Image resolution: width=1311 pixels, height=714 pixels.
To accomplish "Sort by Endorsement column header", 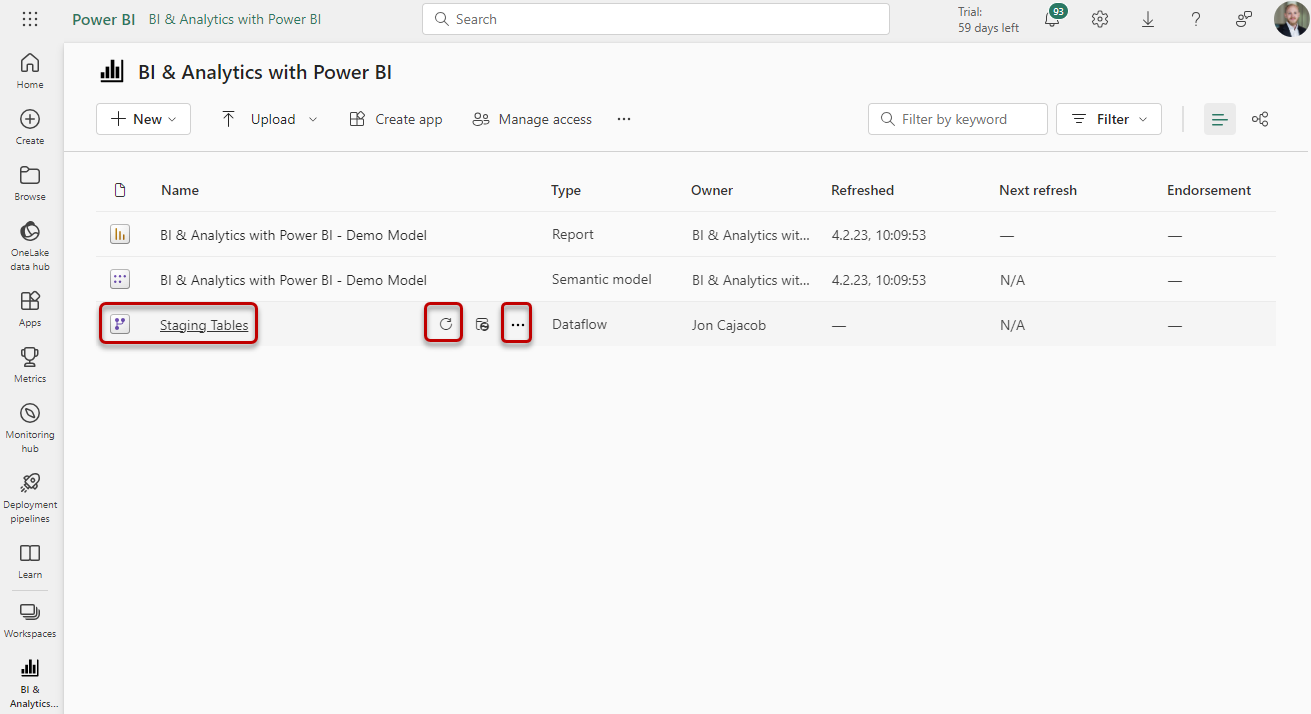I will [x=1209, y=190].
